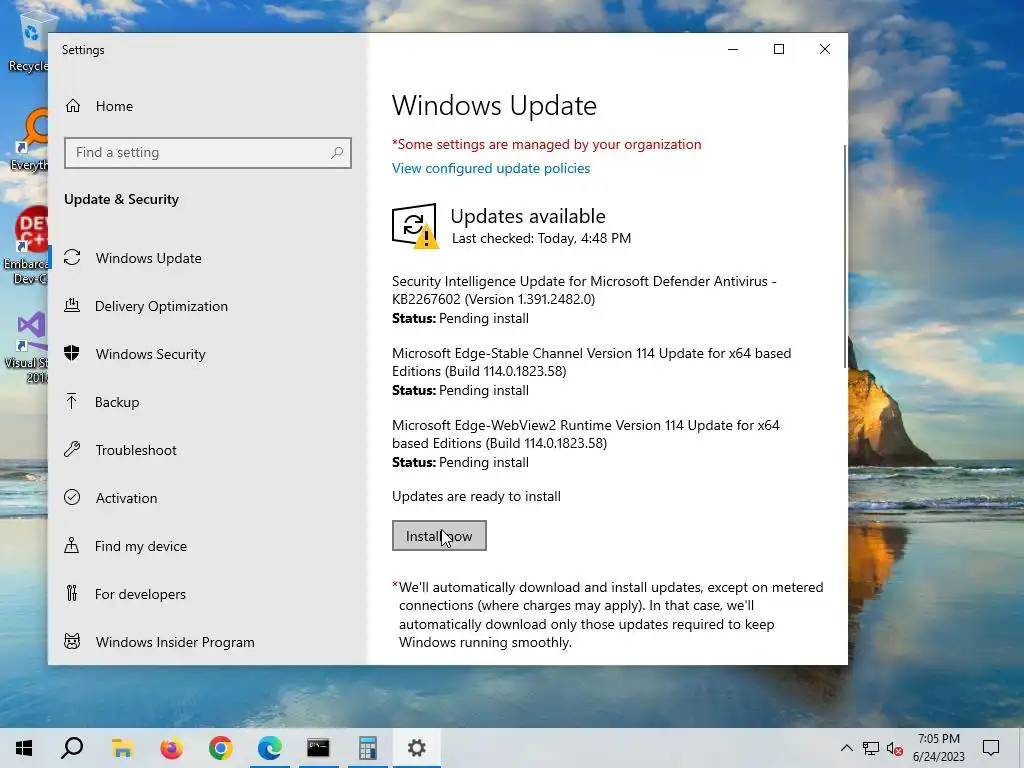Screen dimensions: 1024x768
Task: Open taskbar Search magnifier
Action: (x=72, y=748)
